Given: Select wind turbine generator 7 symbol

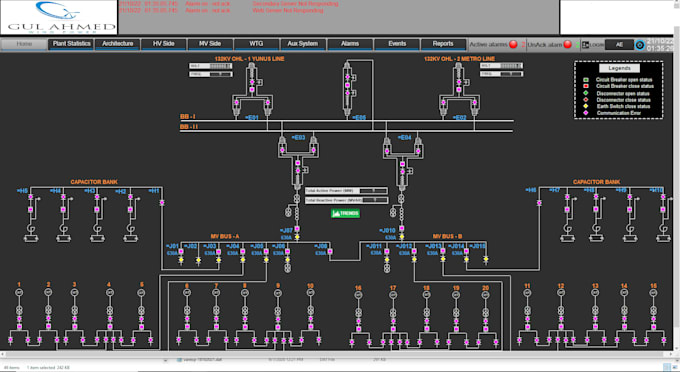Looking at the screenshot, I should pyautogui.click(x=216, y=293).
